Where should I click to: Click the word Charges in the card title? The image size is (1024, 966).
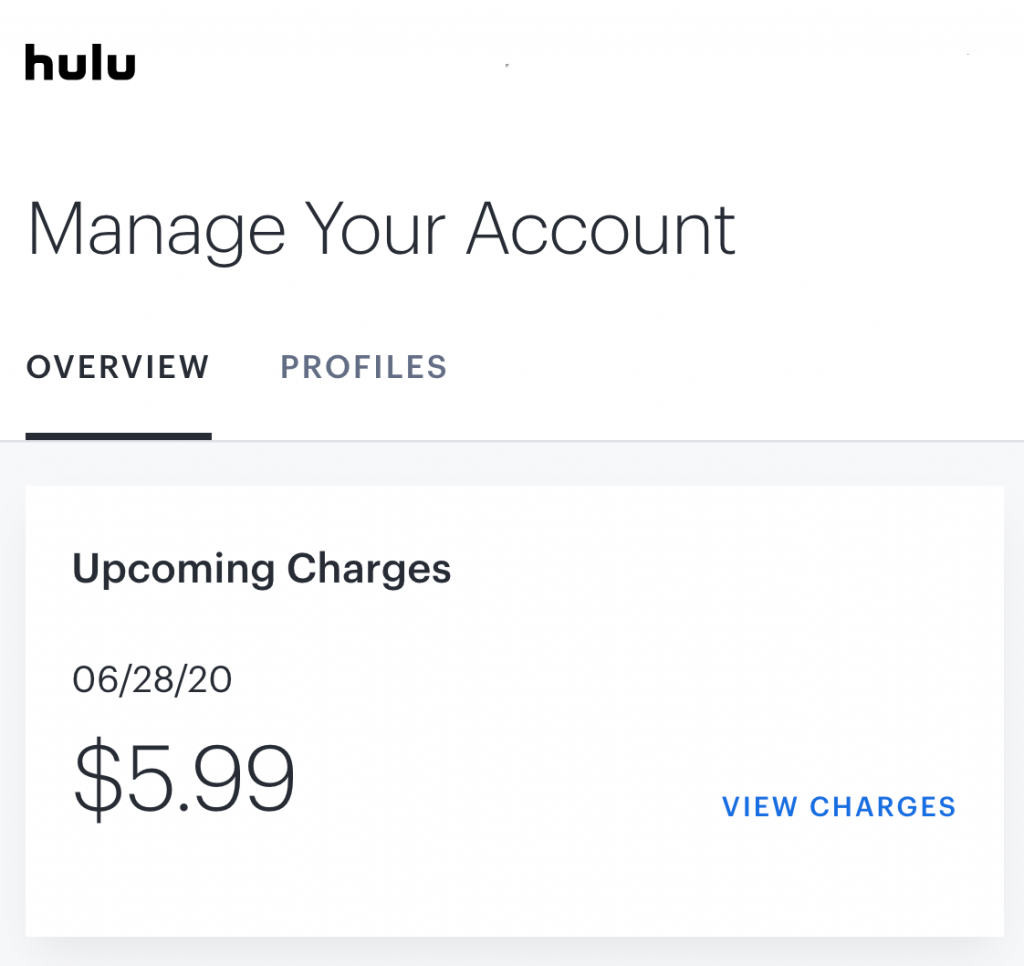pos(369,568)
